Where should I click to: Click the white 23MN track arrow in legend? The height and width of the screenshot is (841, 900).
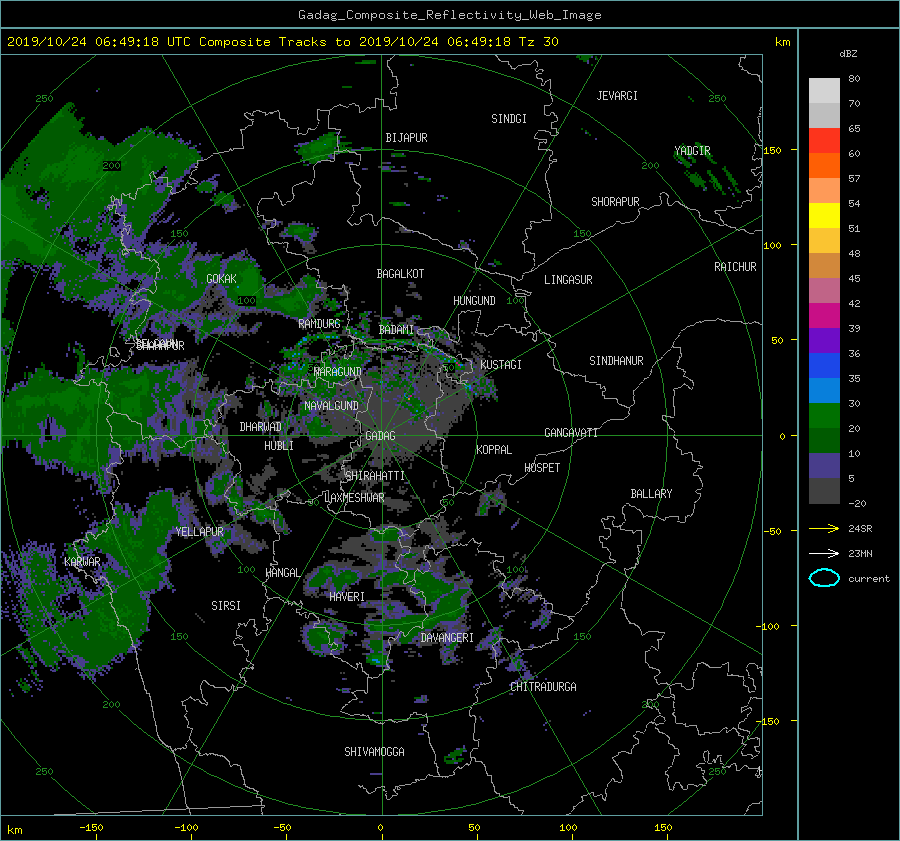[x=824, y=553]
